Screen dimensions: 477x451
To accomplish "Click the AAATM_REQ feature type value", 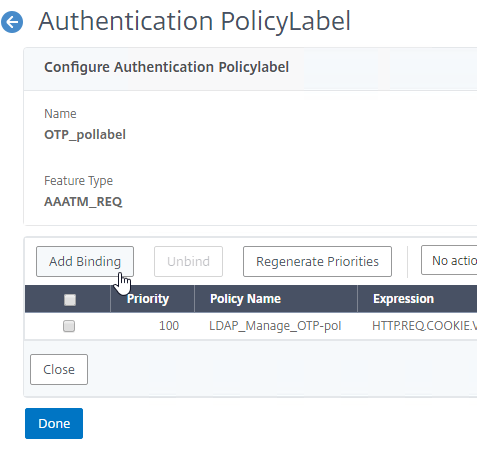I will pyautogui.click(x=83, y=202).
